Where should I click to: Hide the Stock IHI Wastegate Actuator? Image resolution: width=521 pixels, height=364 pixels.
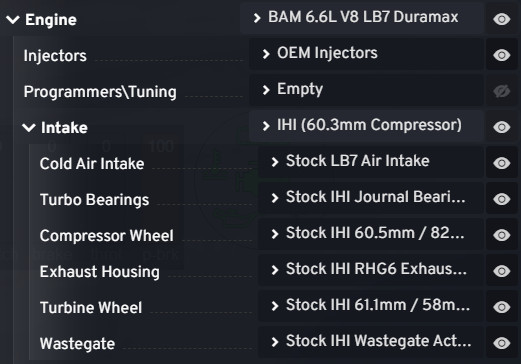tap(502, 343)
